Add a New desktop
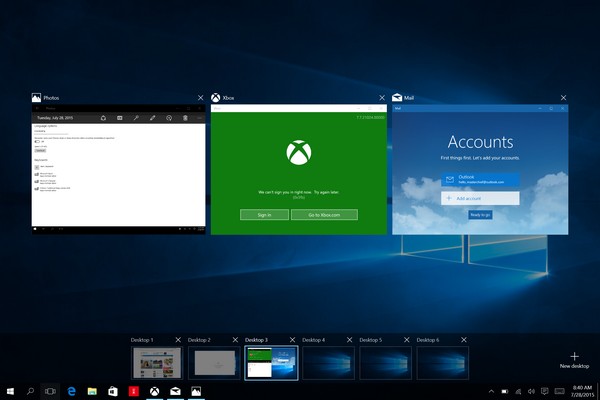The image size is (600, 400). (x=574, y=360)
